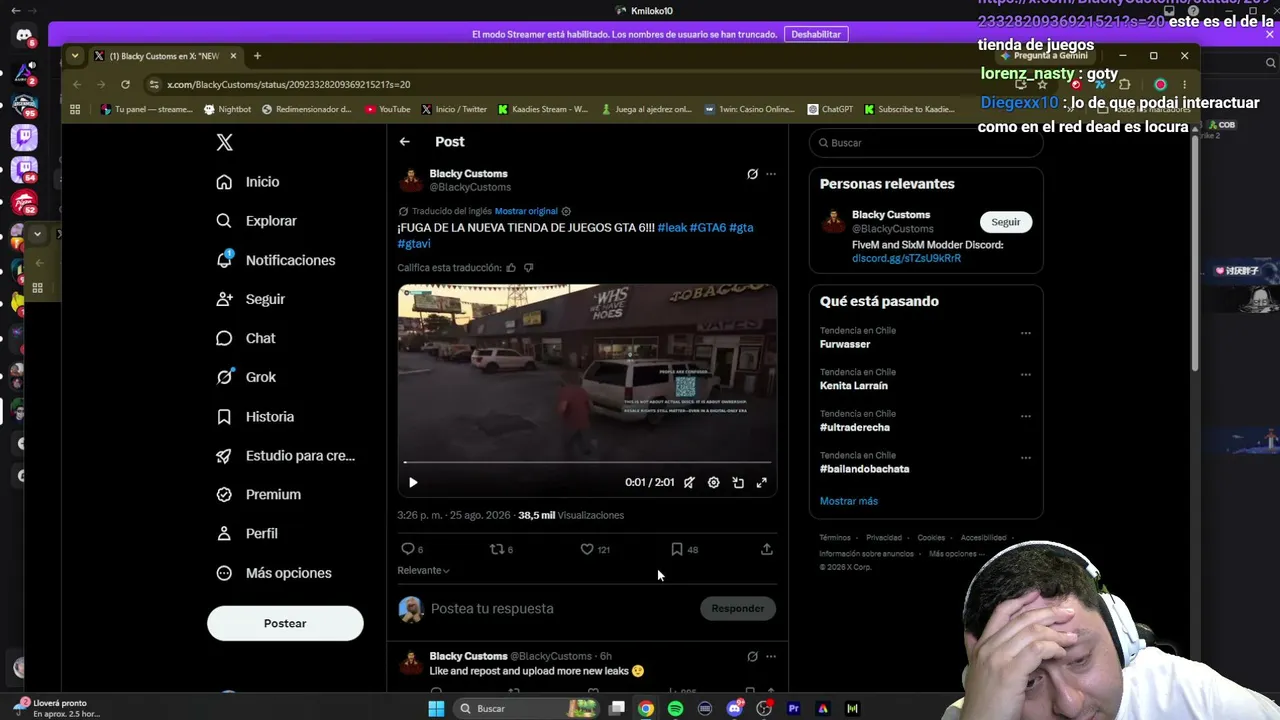
Task: Click Mostrar más under trends
Action: click(x=849, y=501)
